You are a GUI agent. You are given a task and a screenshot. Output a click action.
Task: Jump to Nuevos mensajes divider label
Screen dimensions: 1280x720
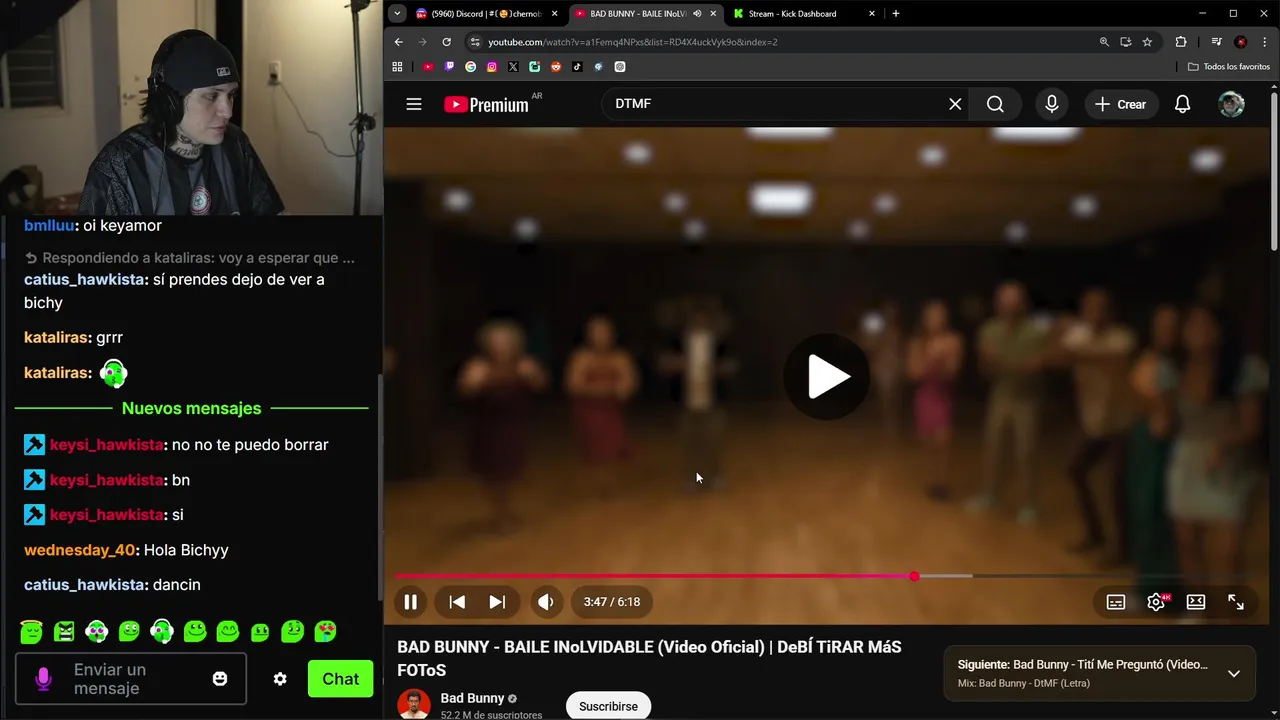click(191, 408)
